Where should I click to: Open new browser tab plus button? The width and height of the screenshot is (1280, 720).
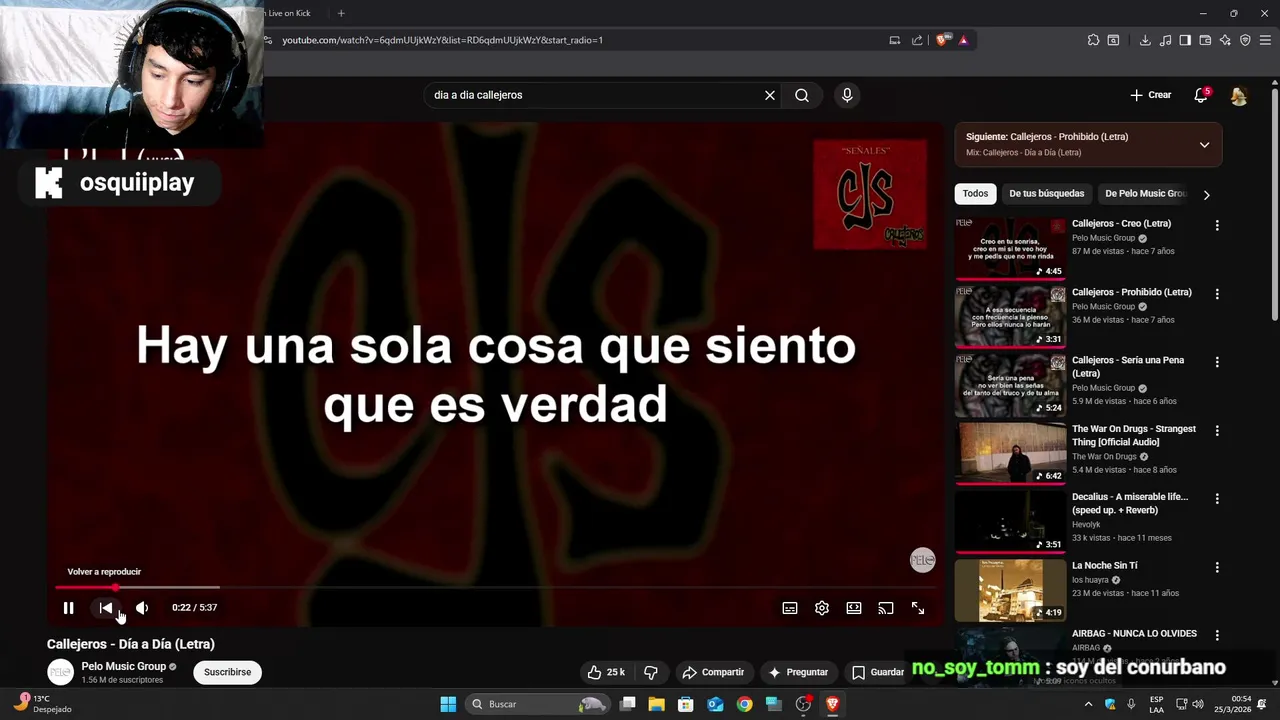tap(341, 13)
